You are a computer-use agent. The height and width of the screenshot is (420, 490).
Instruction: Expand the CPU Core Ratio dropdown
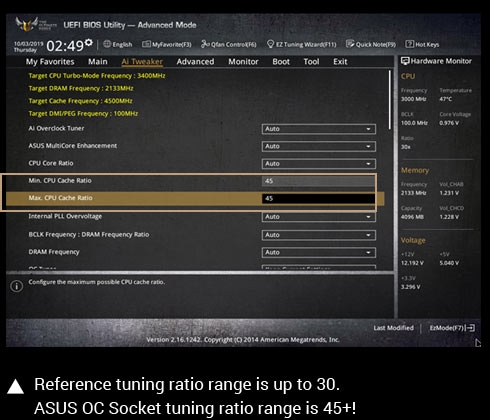(x=319, y=164)
